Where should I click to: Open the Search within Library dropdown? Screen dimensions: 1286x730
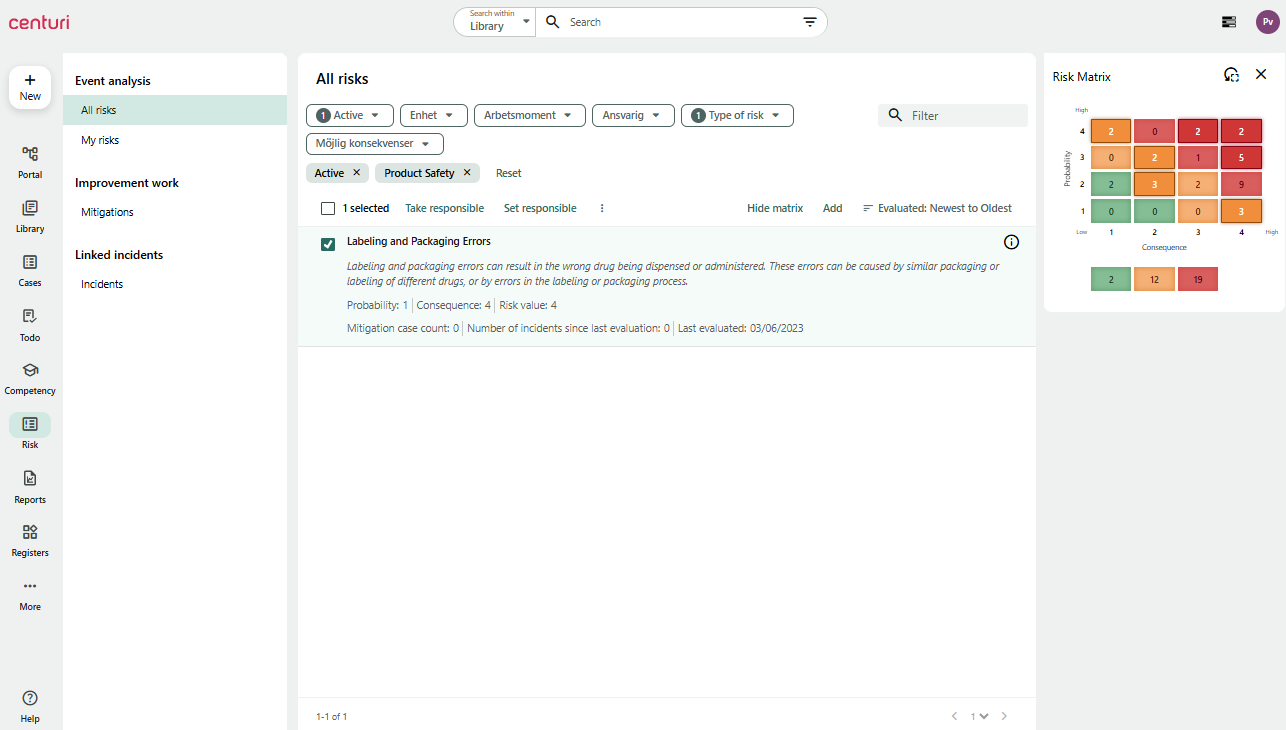pos(495,22)
